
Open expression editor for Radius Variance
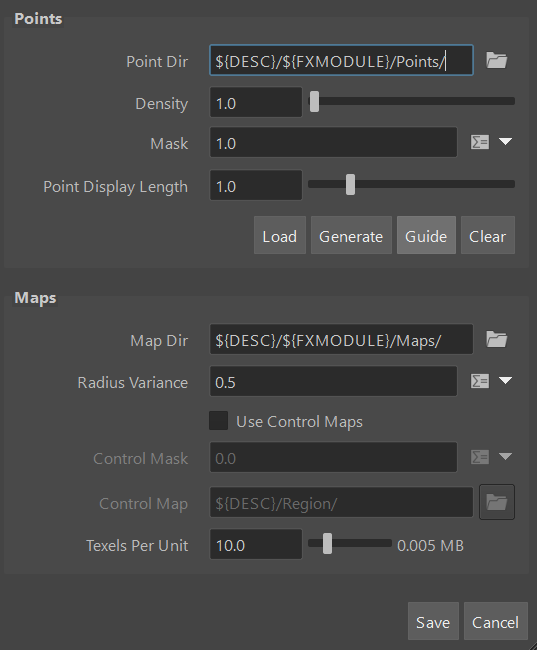(480, 381)
